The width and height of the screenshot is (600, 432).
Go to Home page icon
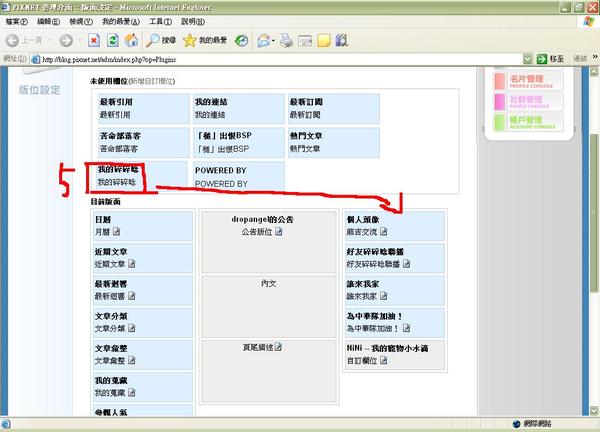131,40
